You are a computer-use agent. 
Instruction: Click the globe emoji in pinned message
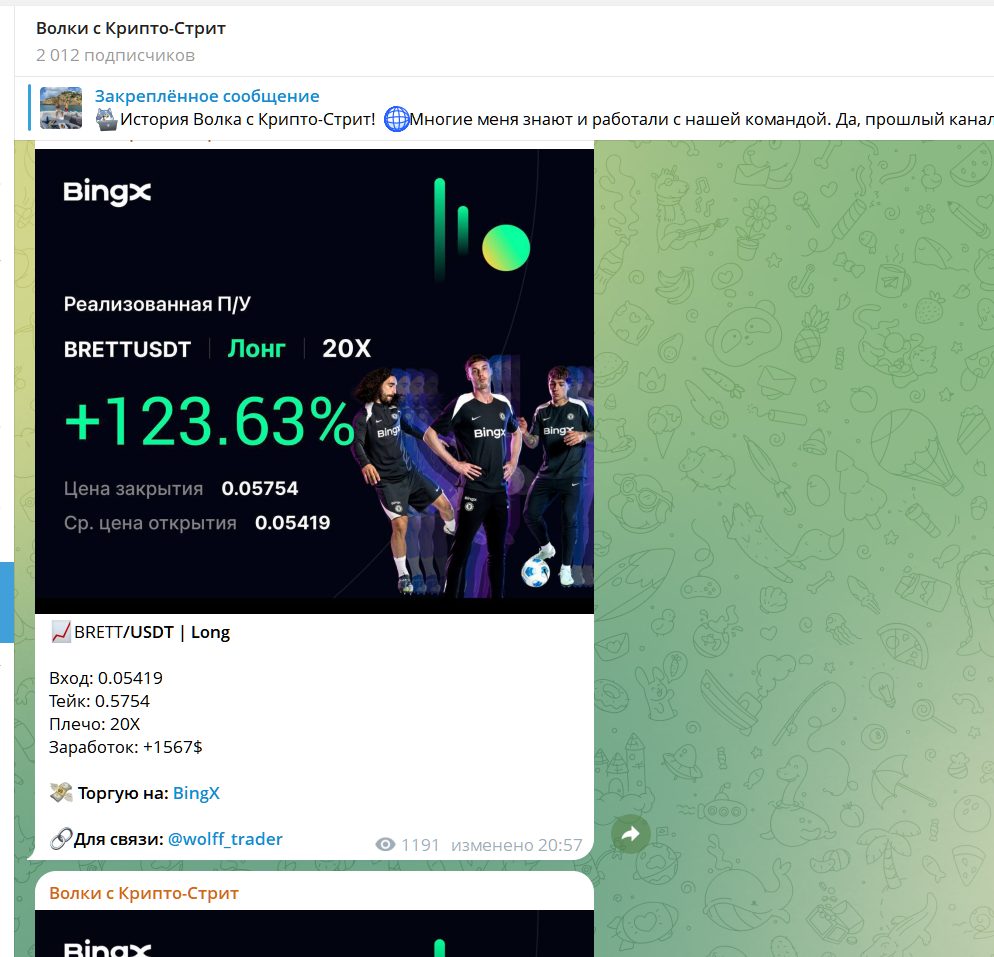397,119
